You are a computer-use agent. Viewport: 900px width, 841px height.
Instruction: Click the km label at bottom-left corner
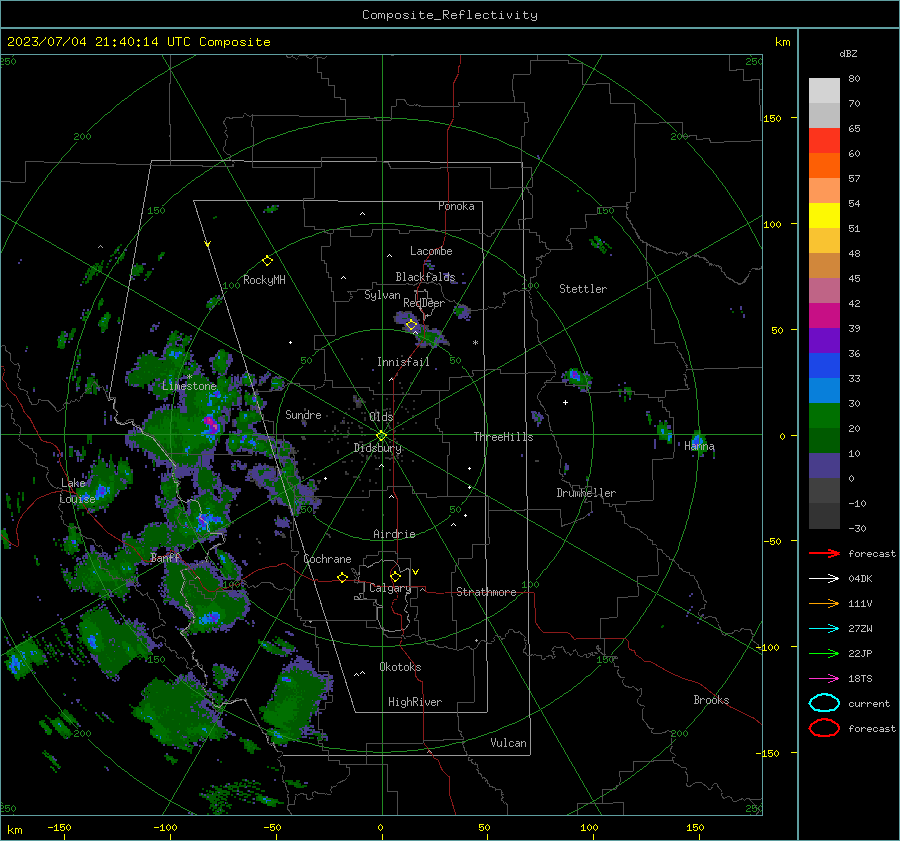pyautogui.click(x=14, y=830)
